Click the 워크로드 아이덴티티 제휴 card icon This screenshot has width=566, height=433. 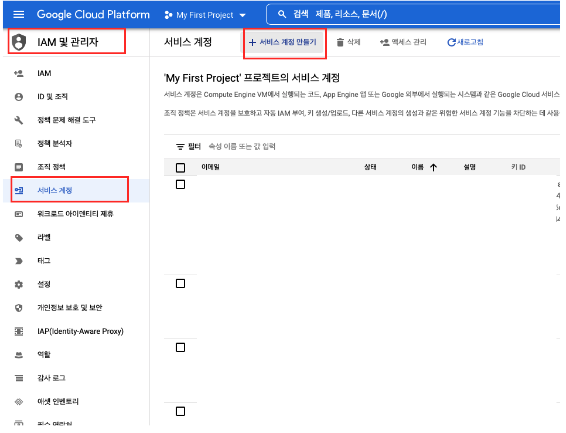pyautogui.click(x=19, y=214)
